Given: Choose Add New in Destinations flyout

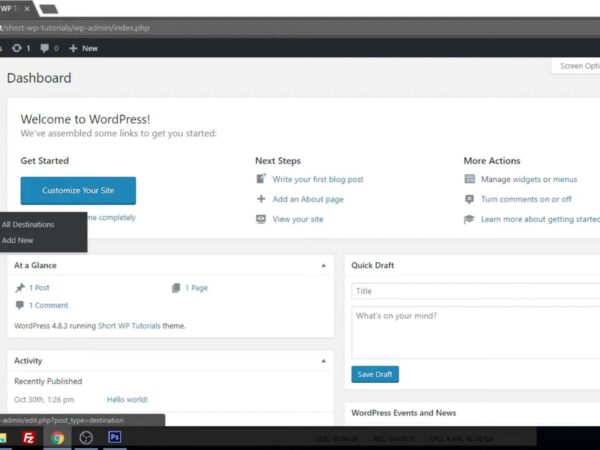Looking at the screenshot, I should [x=17, y=240].
